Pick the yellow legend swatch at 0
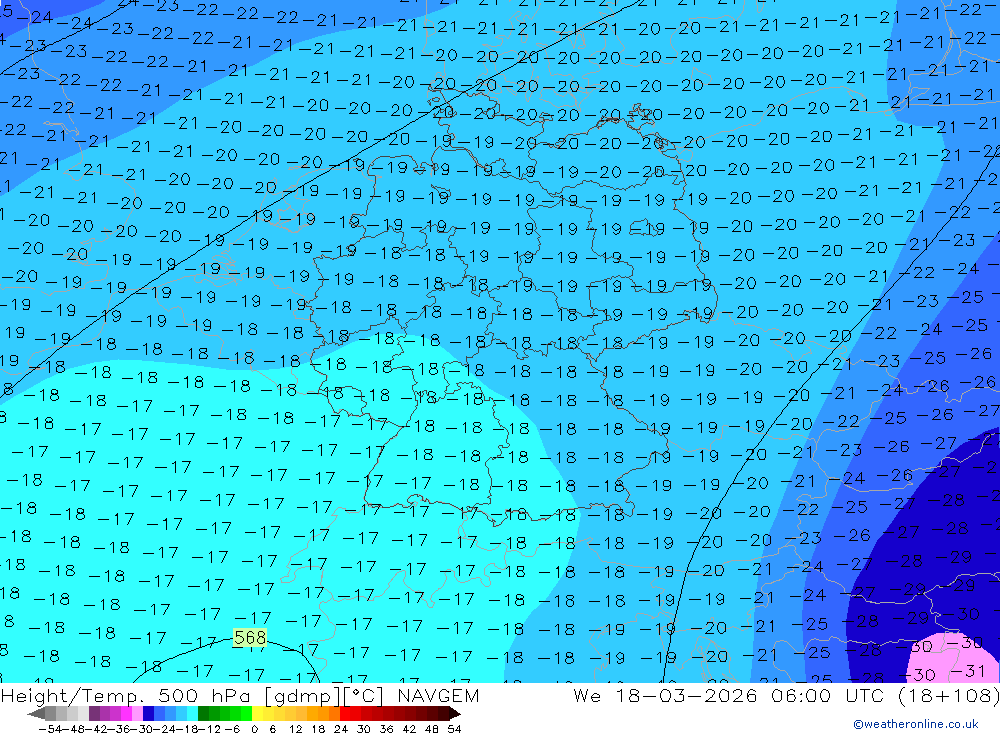1000x733 pixels. coord(257,713)
